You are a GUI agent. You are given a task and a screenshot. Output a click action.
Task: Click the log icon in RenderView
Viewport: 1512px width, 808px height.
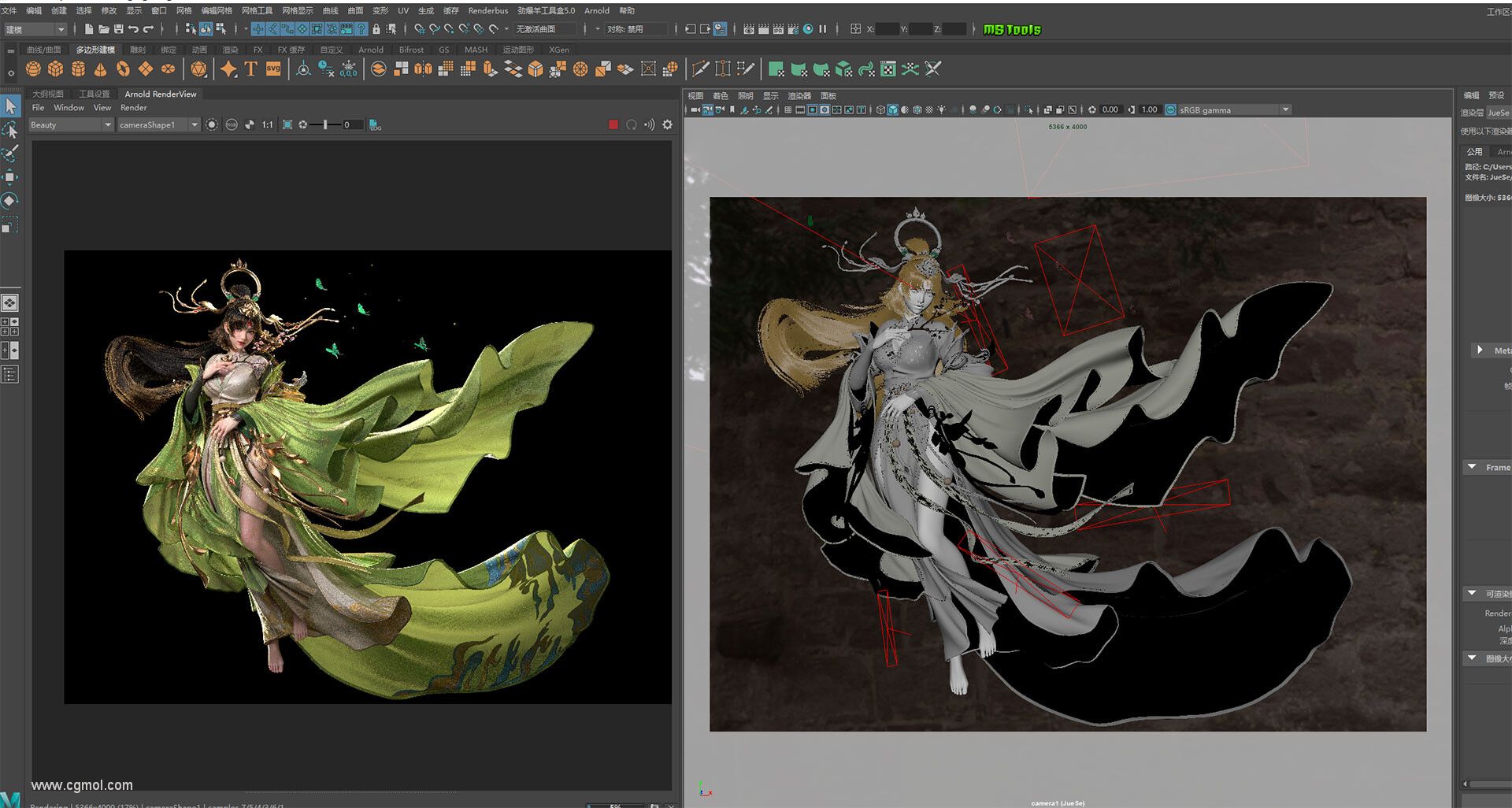(375, 124)
